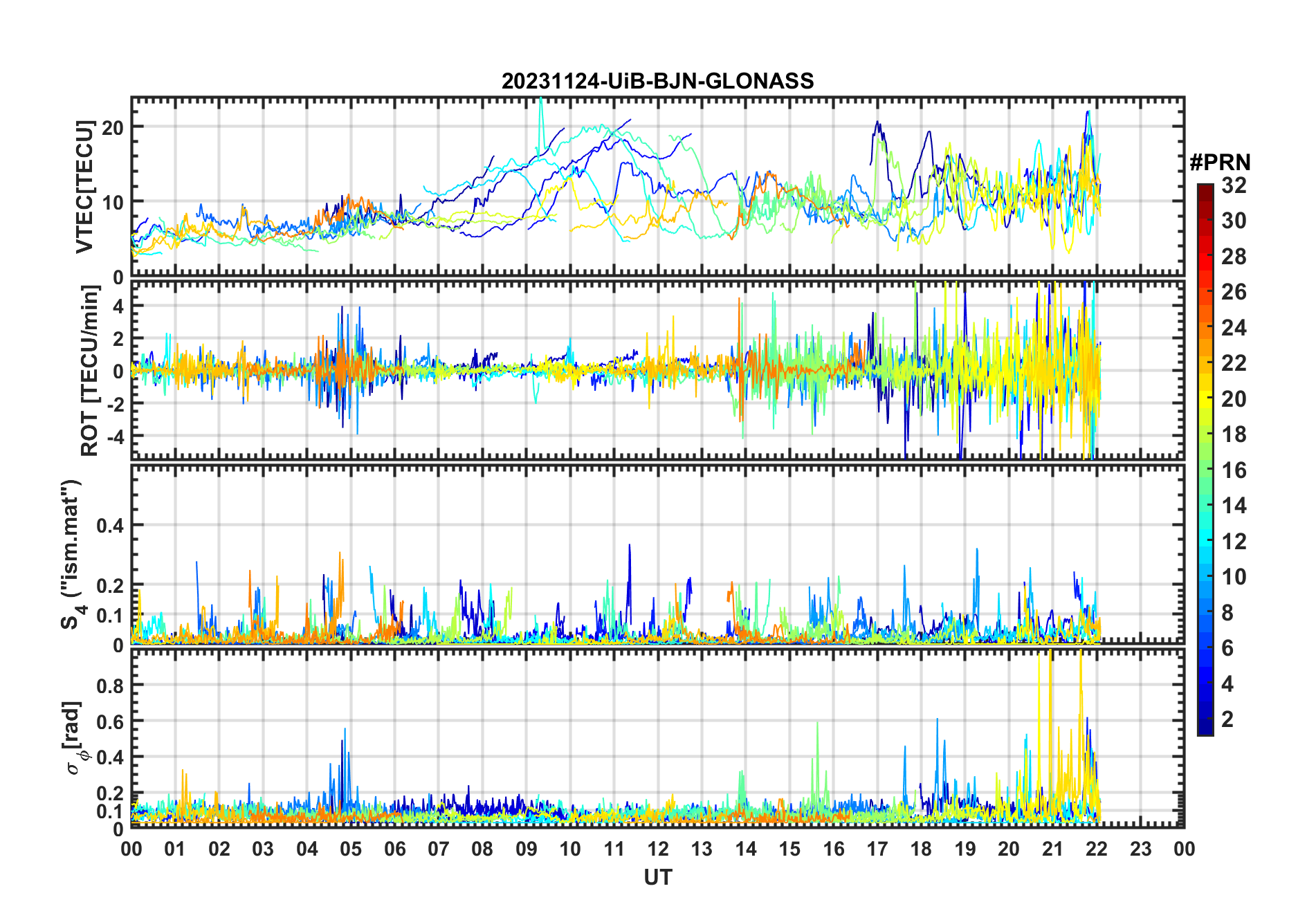Click x-axis tick label 23
The image size is (1316, 920).
(x=1140, y=849)
